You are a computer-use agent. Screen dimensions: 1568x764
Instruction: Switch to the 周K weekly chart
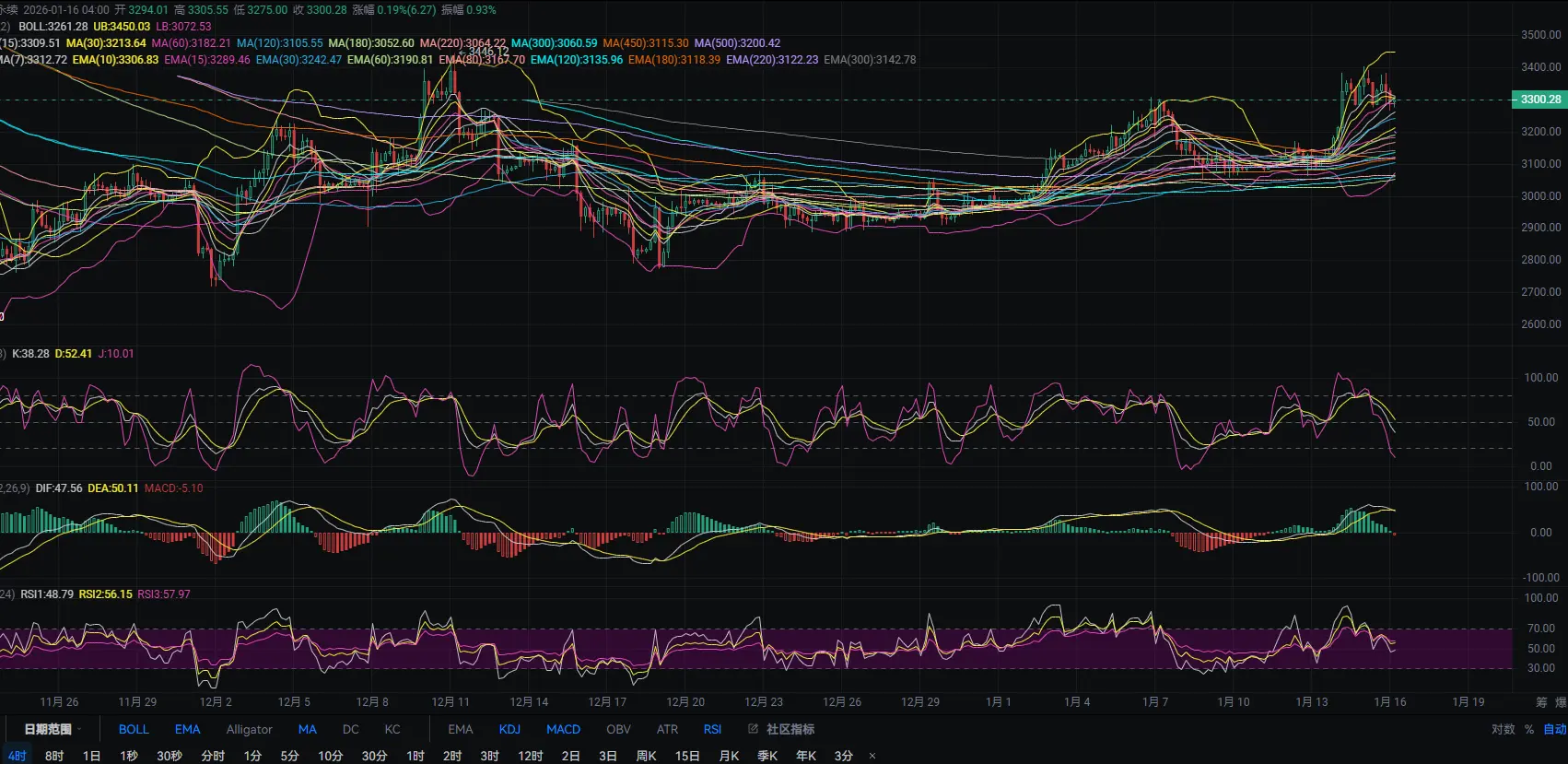click(x=646, y=756)
